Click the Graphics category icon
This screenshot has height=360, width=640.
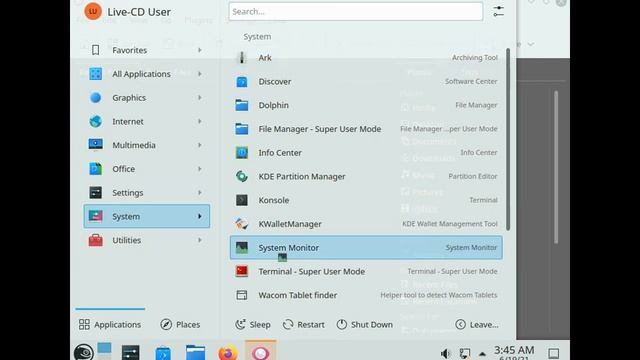click(x=96, y=98)
